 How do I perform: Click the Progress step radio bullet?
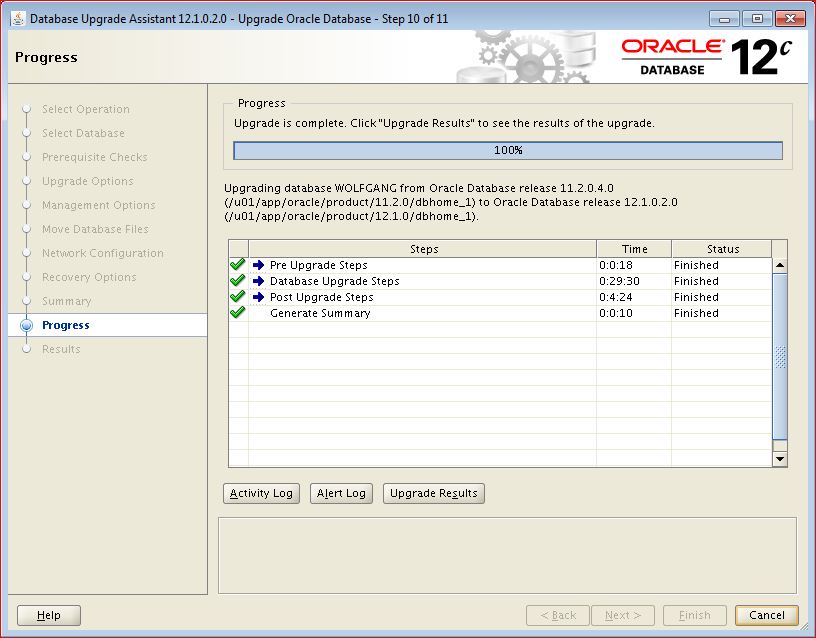tap(27, 325)
